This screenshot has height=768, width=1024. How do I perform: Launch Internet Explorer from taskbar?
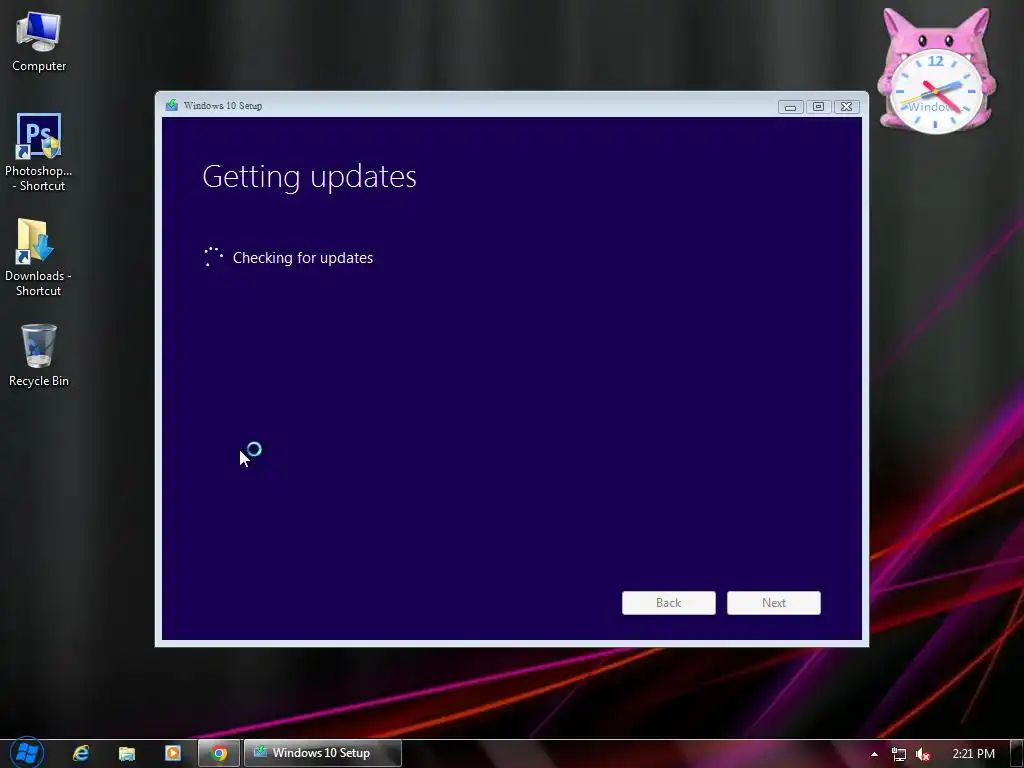tap(81, 753)
